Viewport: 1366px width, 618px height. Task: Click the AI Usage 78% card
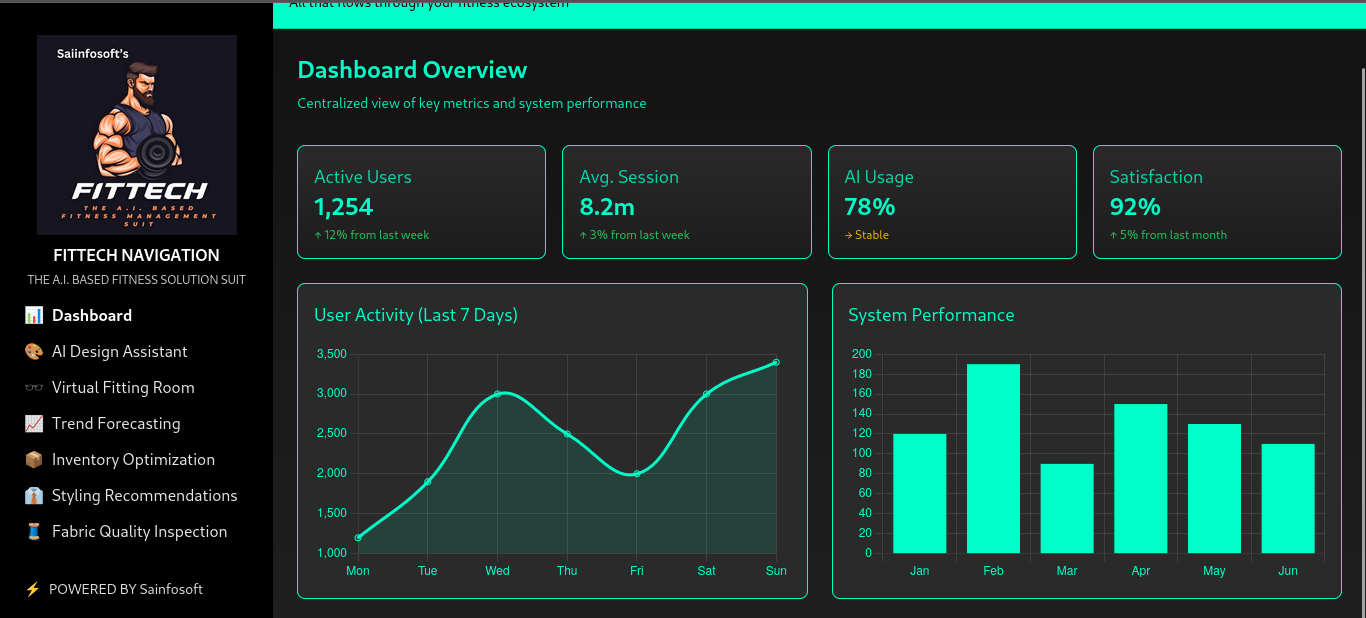tap(951, 202)
